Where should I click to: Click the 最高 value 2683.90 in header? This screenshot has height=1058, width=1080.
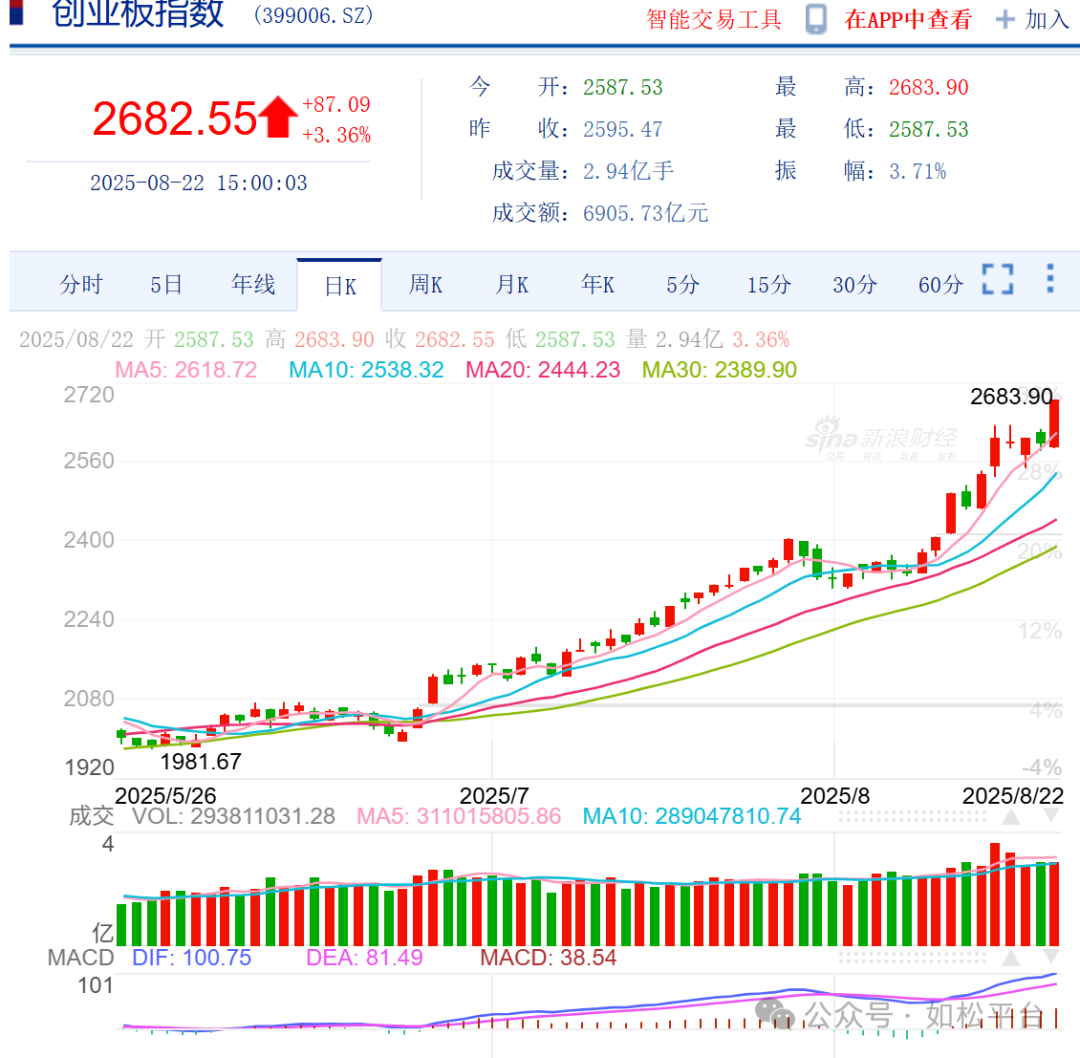tap(928, 87)
